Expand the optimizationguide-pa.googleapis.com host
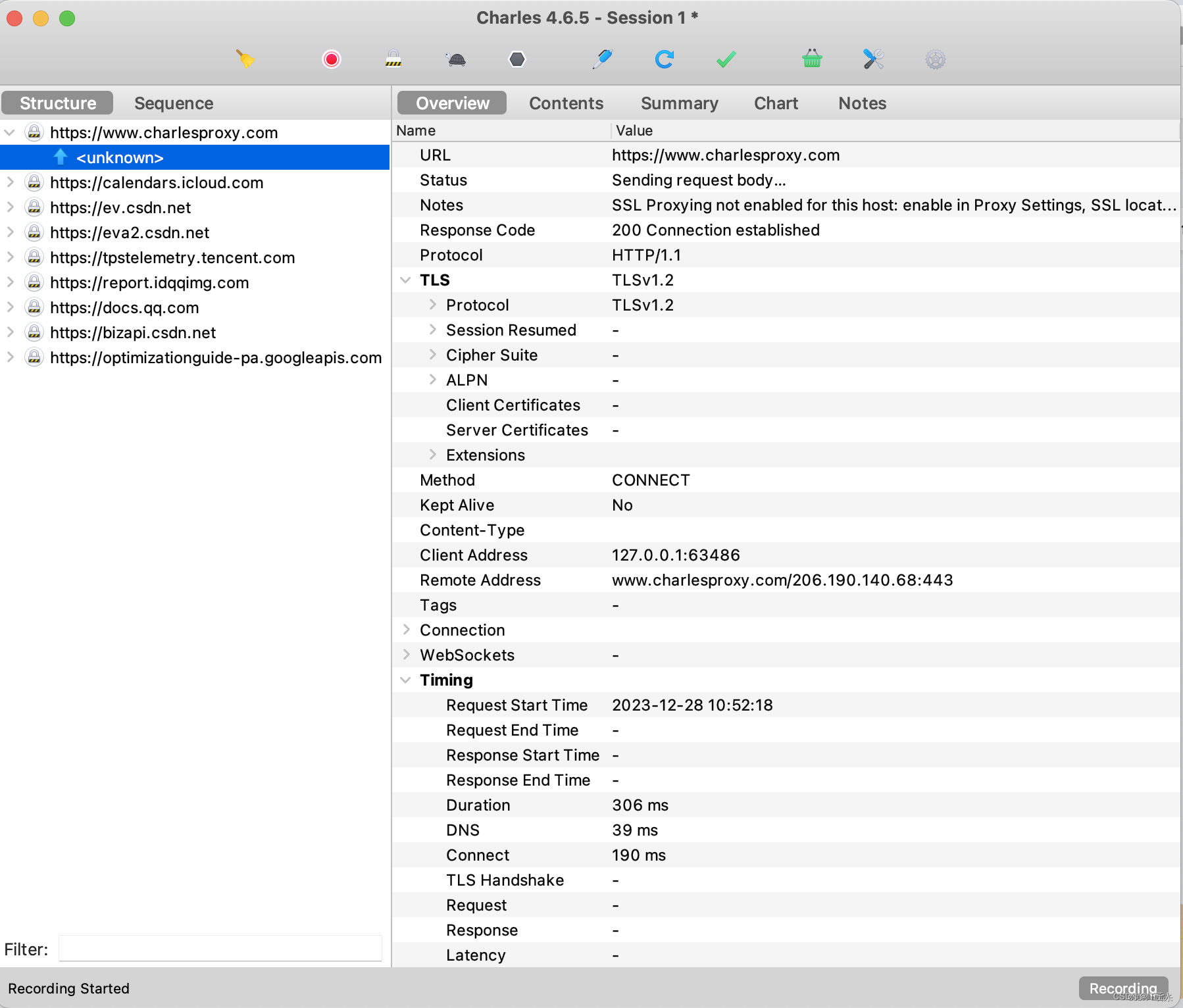The image size is (1183, 1008). click(x=10, y=357)
